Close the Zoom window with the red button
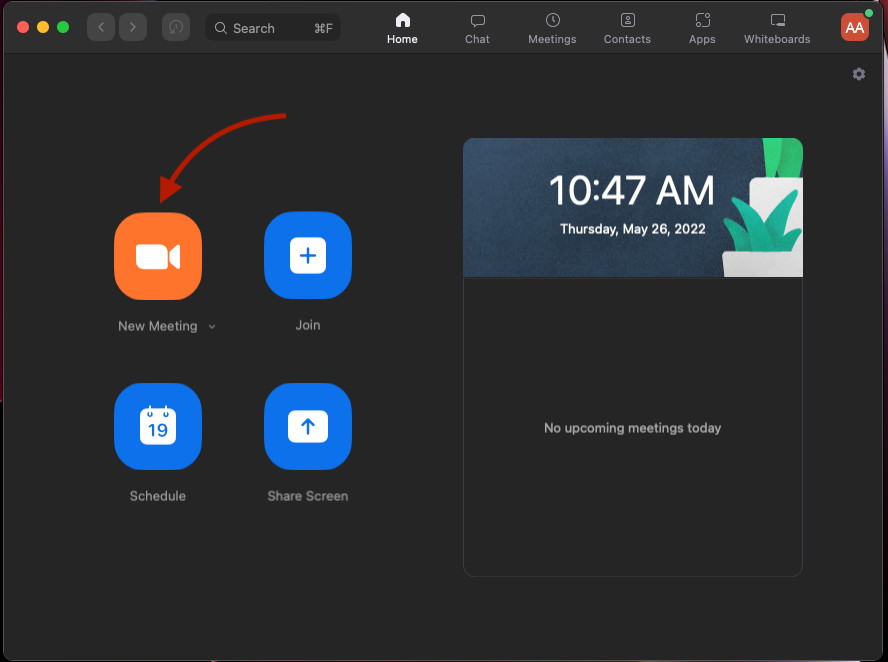The image size is (888, 662). (23, 27)
